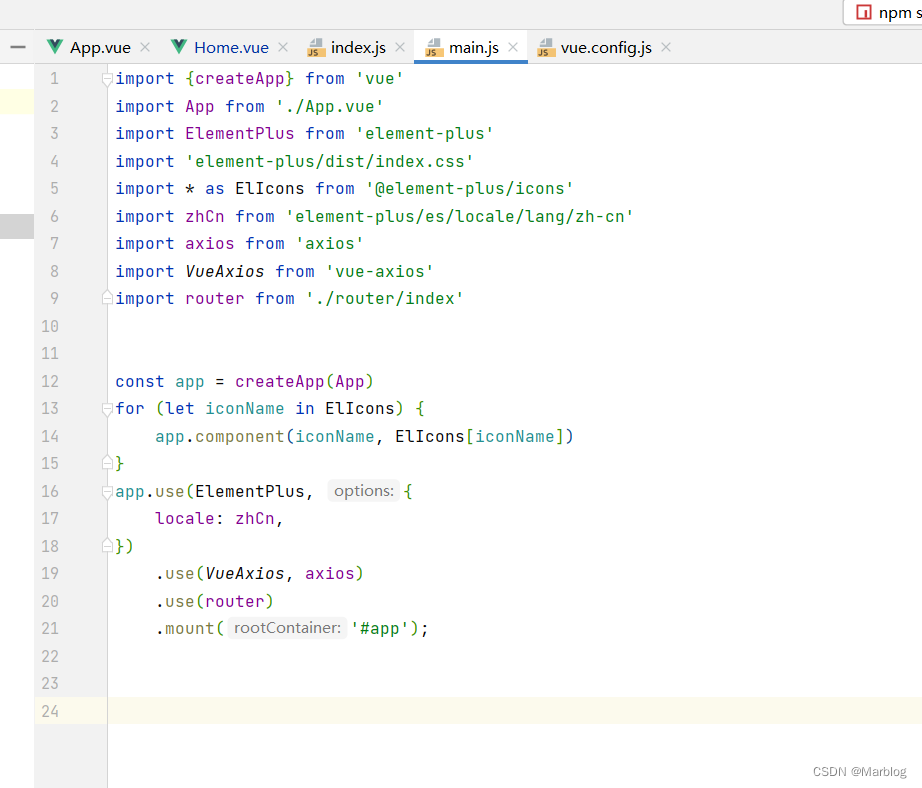
Task: Click 'component' method on line 14
Action: click(x=240, y=436)
